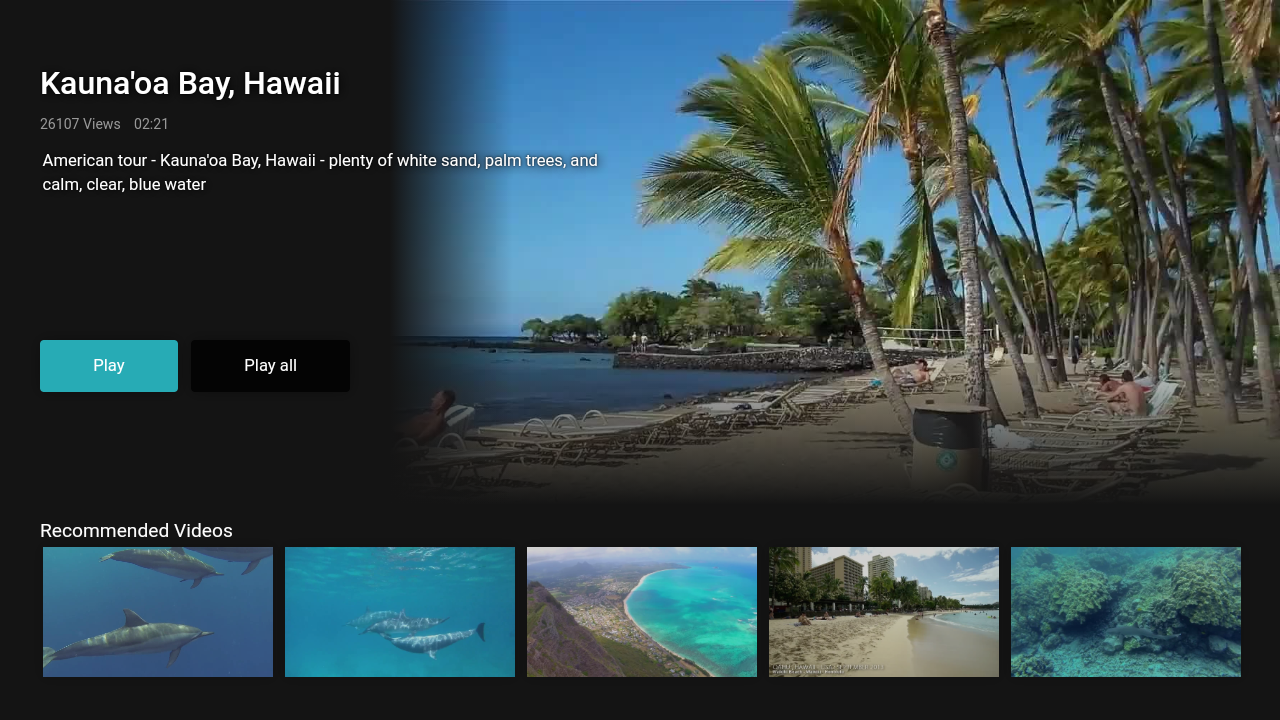Image resolution: width=1280 pixels, height=720 pixels.
Task: Choose the hotel beach recommended video
Action: tap(884, 612)
